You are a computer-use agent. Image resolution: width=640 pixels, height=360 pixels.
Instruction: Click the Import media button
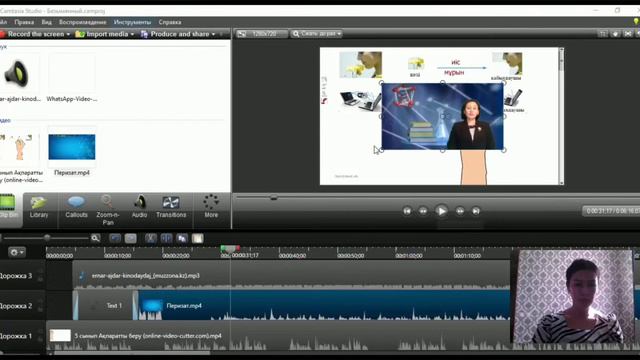click(102, 34)
